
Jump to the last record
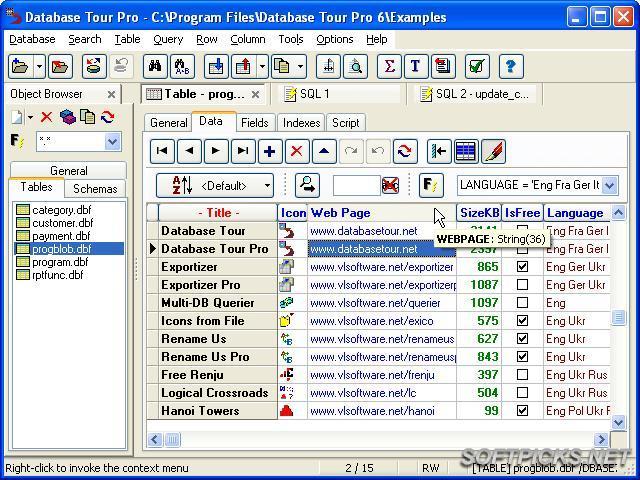coord(243,151)
